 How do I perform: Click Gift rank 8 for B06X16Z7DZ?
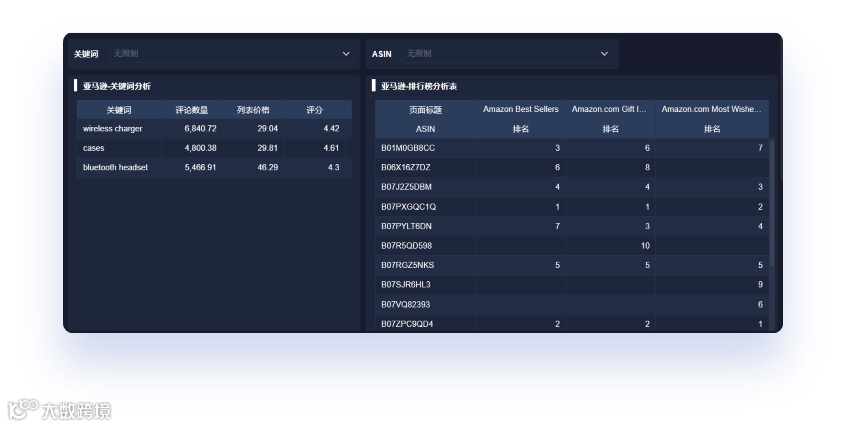tap(647, 167)
